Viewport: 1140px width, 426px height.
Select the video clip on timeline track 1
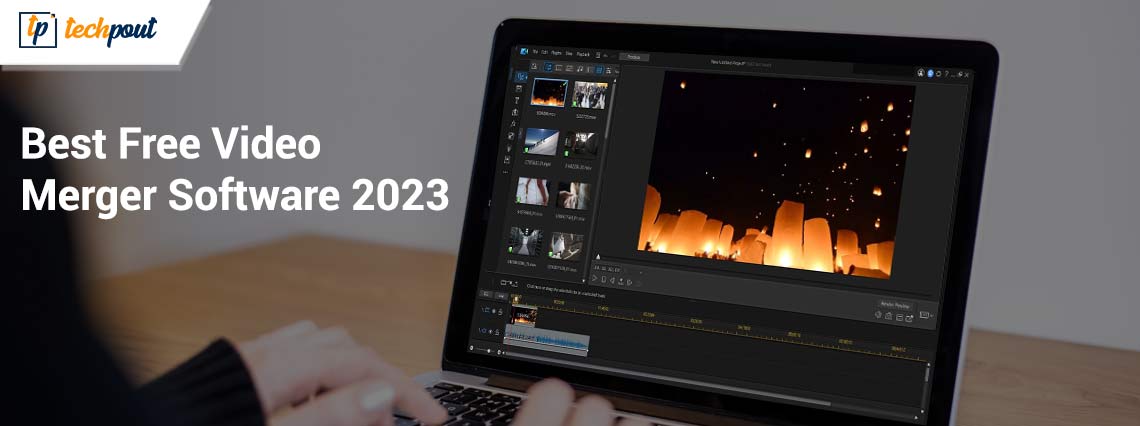pyautogui.click(x=524, y=316)
